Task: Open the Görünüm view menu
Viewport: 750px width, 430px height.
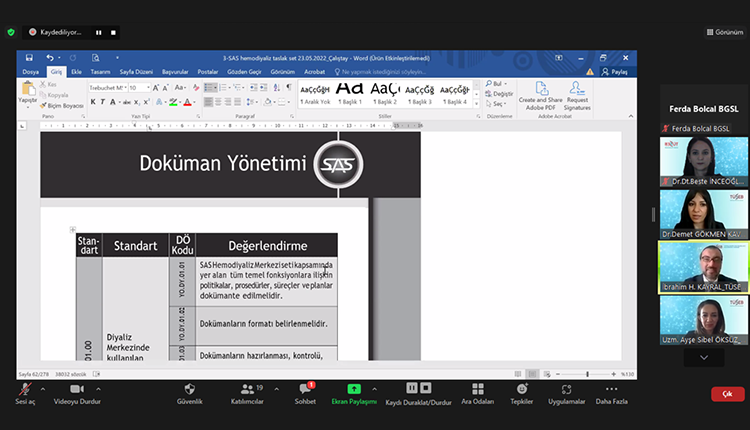Action: coord(723,32)
